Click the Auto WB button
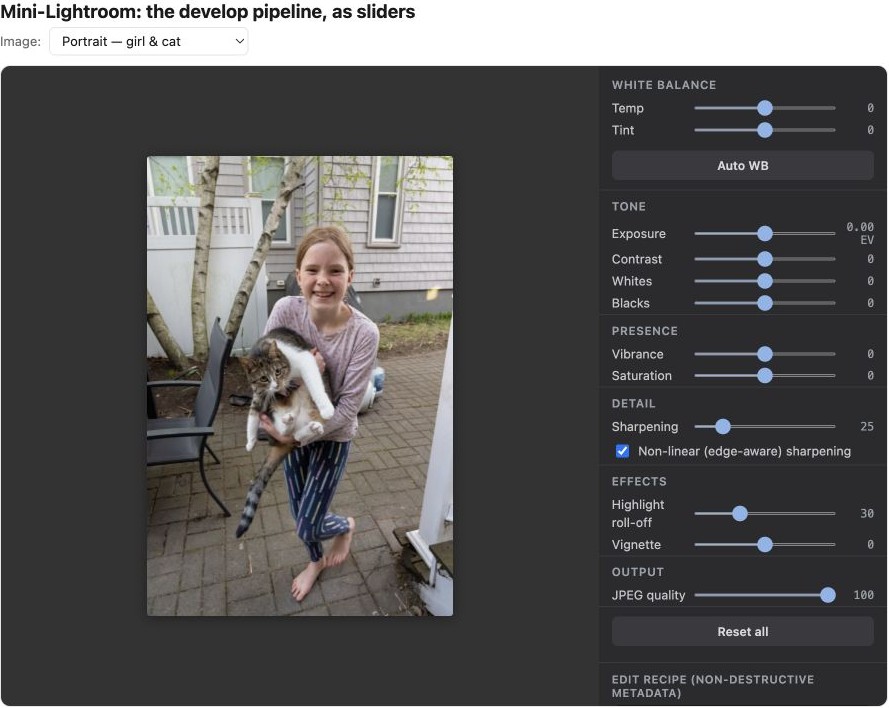Screen dimensions: 889x708 (x=743, y=166)
